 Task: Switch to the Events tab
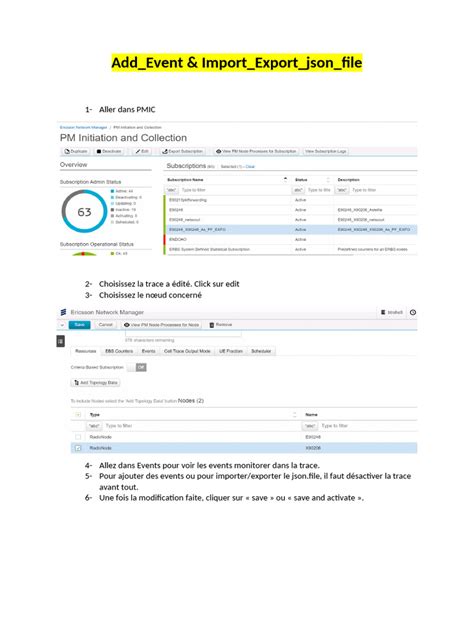coord(148,351)
